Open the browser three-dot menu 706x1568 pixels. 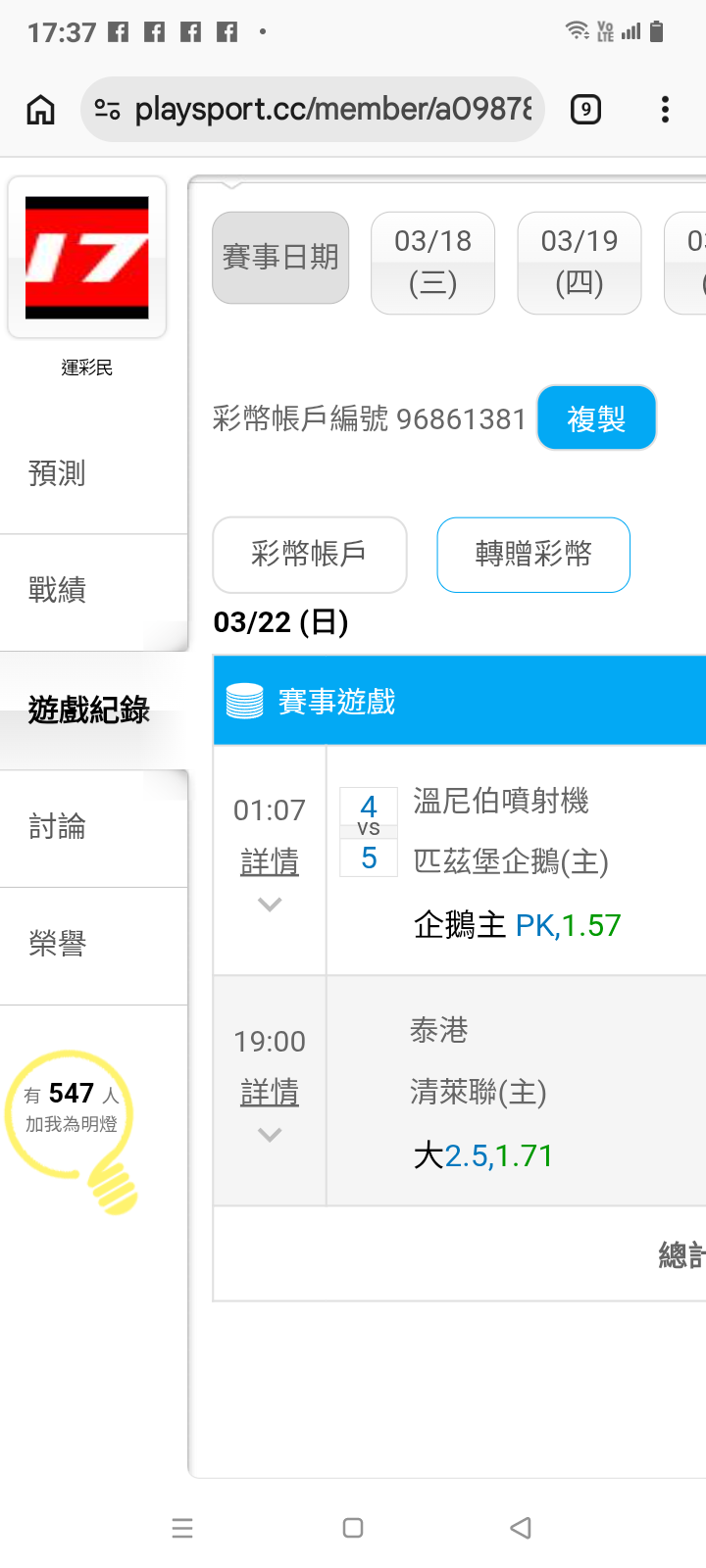[x=665, y=110]
